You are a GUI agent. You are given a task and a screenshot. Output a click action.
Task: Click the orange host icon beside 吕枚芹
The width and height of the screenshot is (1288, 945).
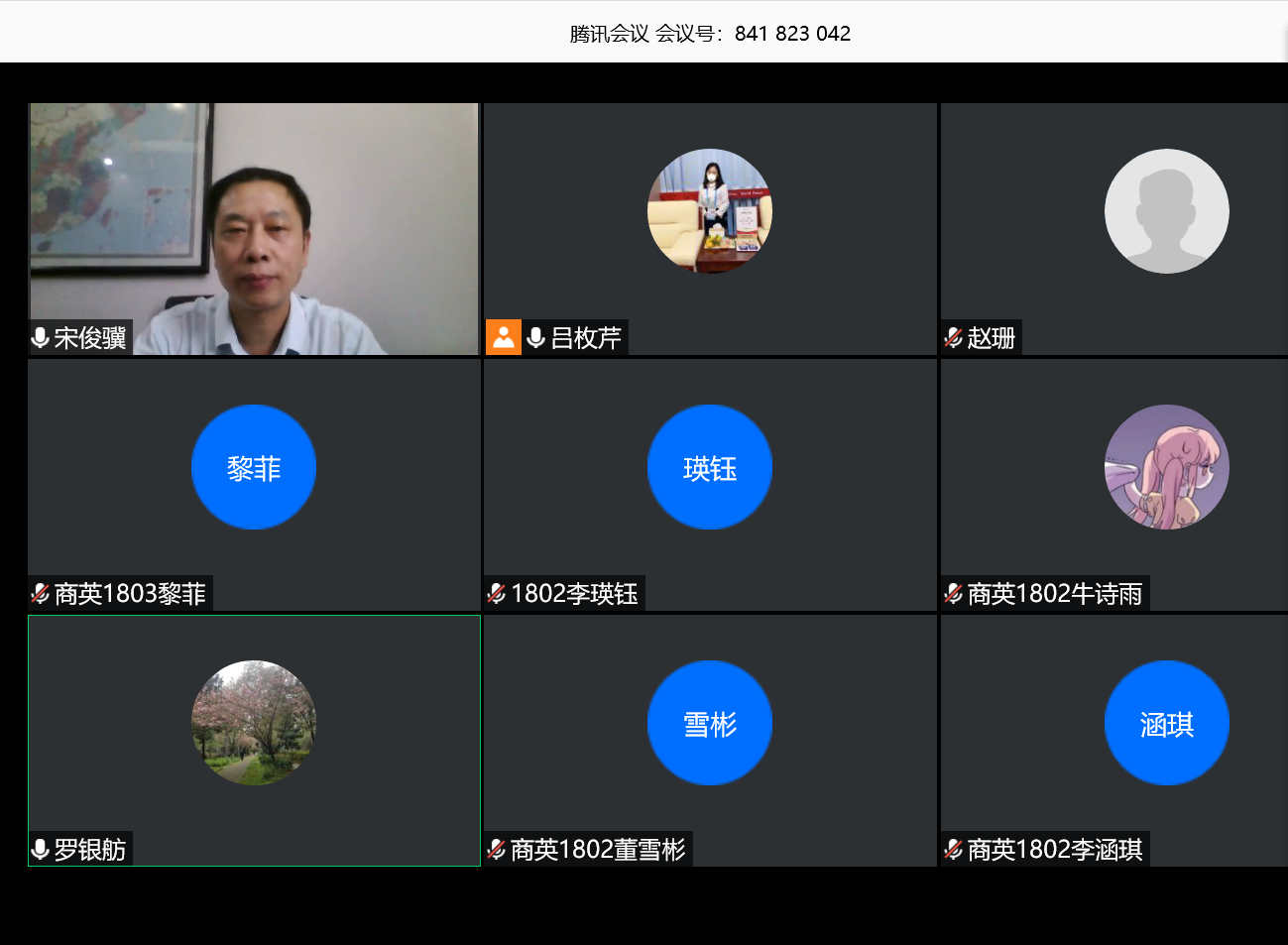click(x=504, y=337)
